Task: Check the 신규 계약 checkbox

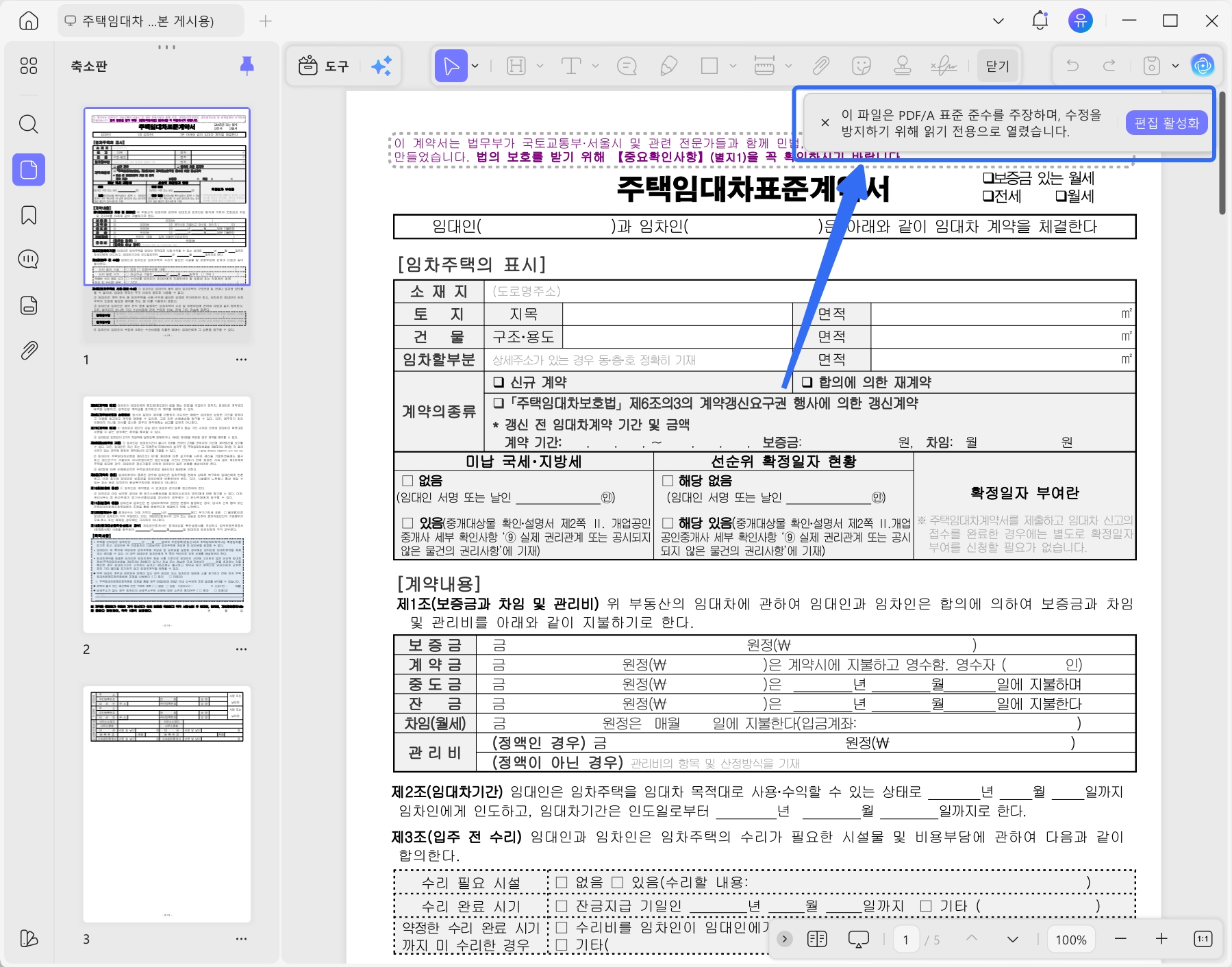Action: point(499,382)
